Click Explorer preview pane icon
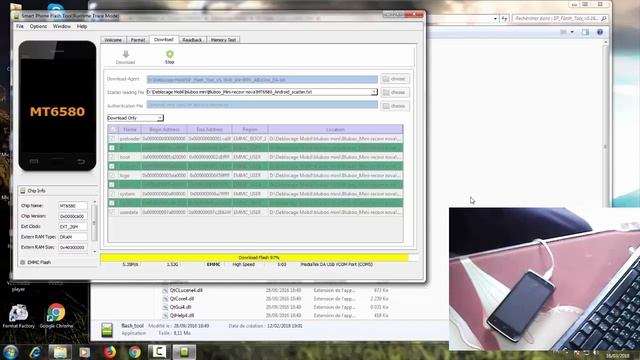Viewport: 640px width, 360px height. pyautogui.click(x=585, y=32)
